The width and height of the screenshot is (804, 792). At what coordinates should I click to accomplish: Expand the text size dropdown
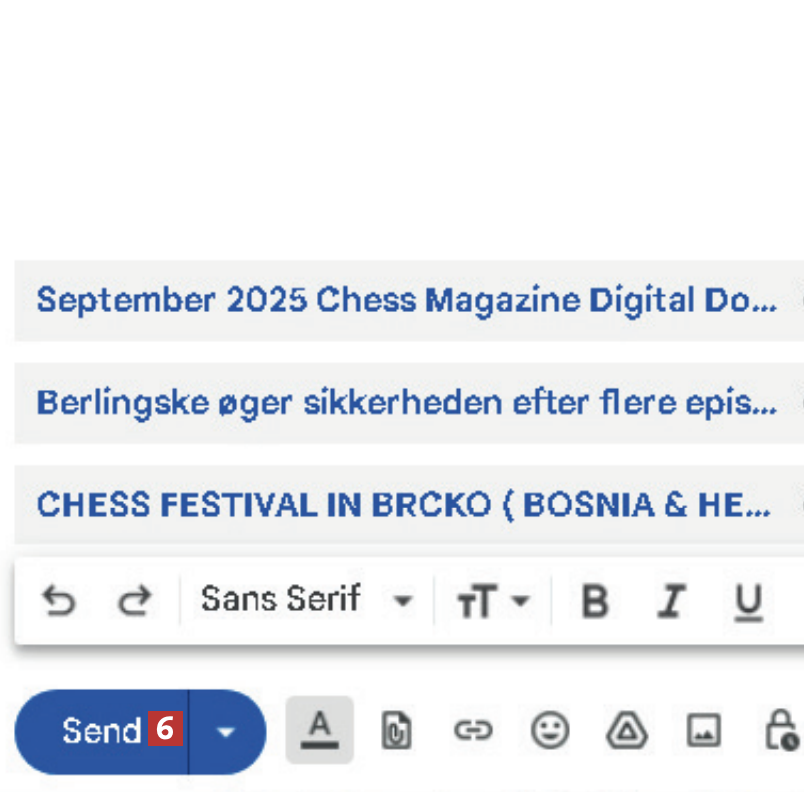493,601
